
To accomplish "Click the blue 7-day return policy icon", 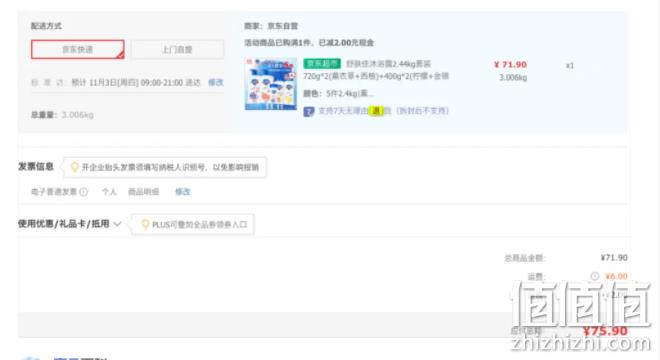I will tap(309, 111).
